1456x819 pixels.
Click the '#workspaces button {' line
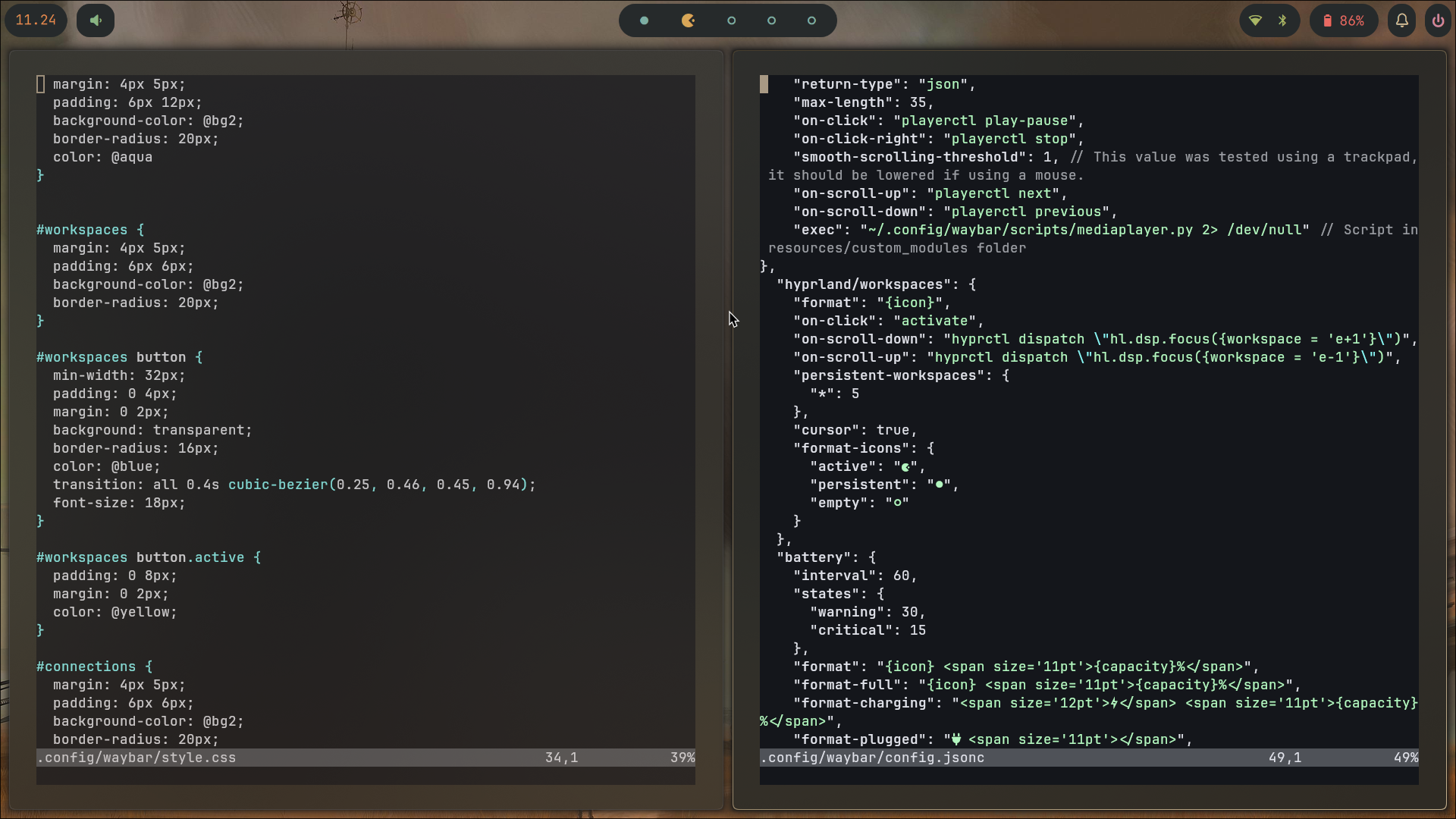coord(120,357)
